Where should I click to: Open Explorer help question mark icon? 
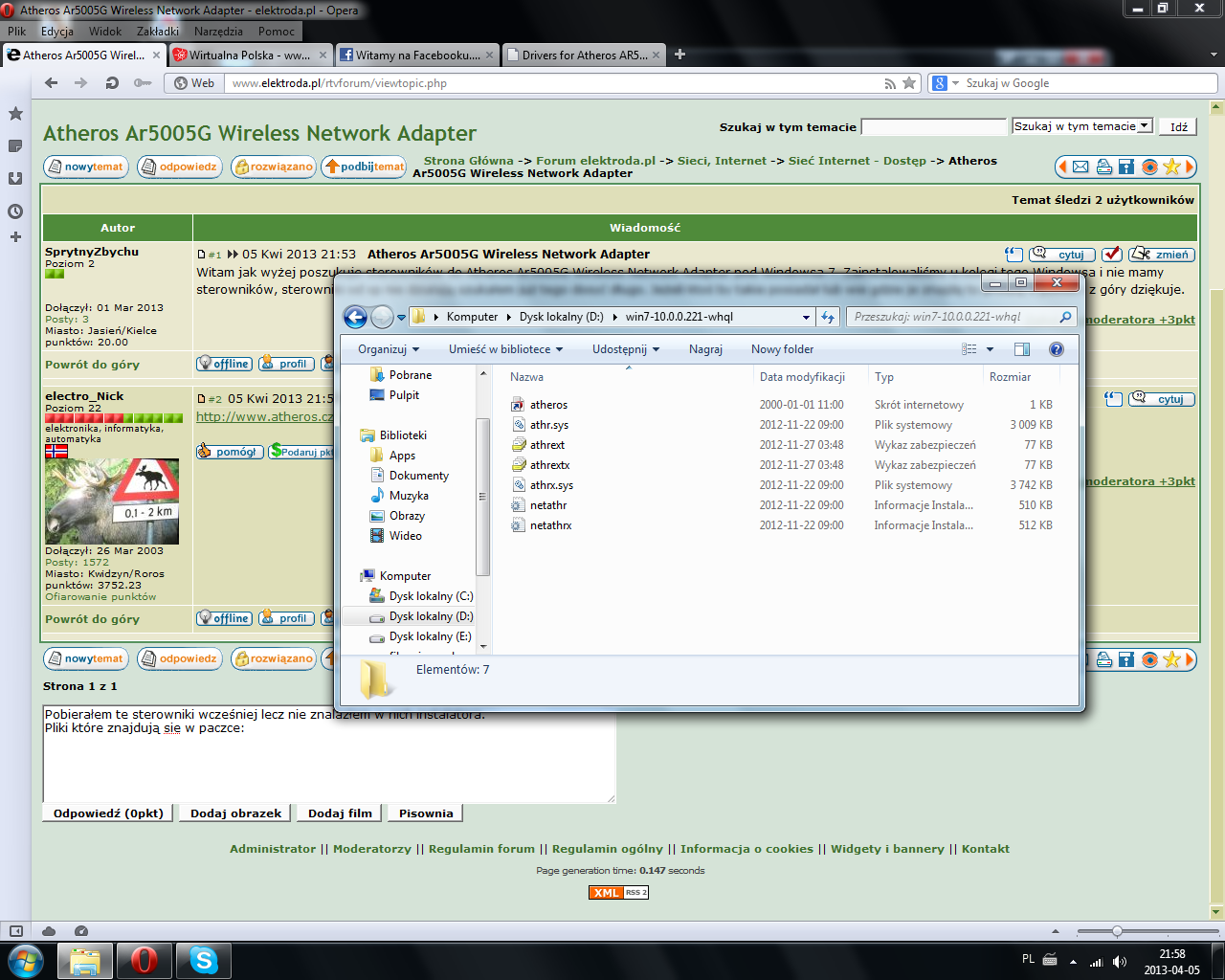[x=1057, y=349]
